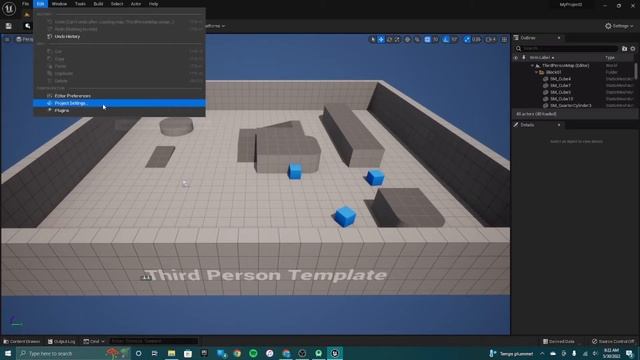Choose Editor Preferences in Edit menu
This screenshot has height=360, width=640.
(119, 96)
